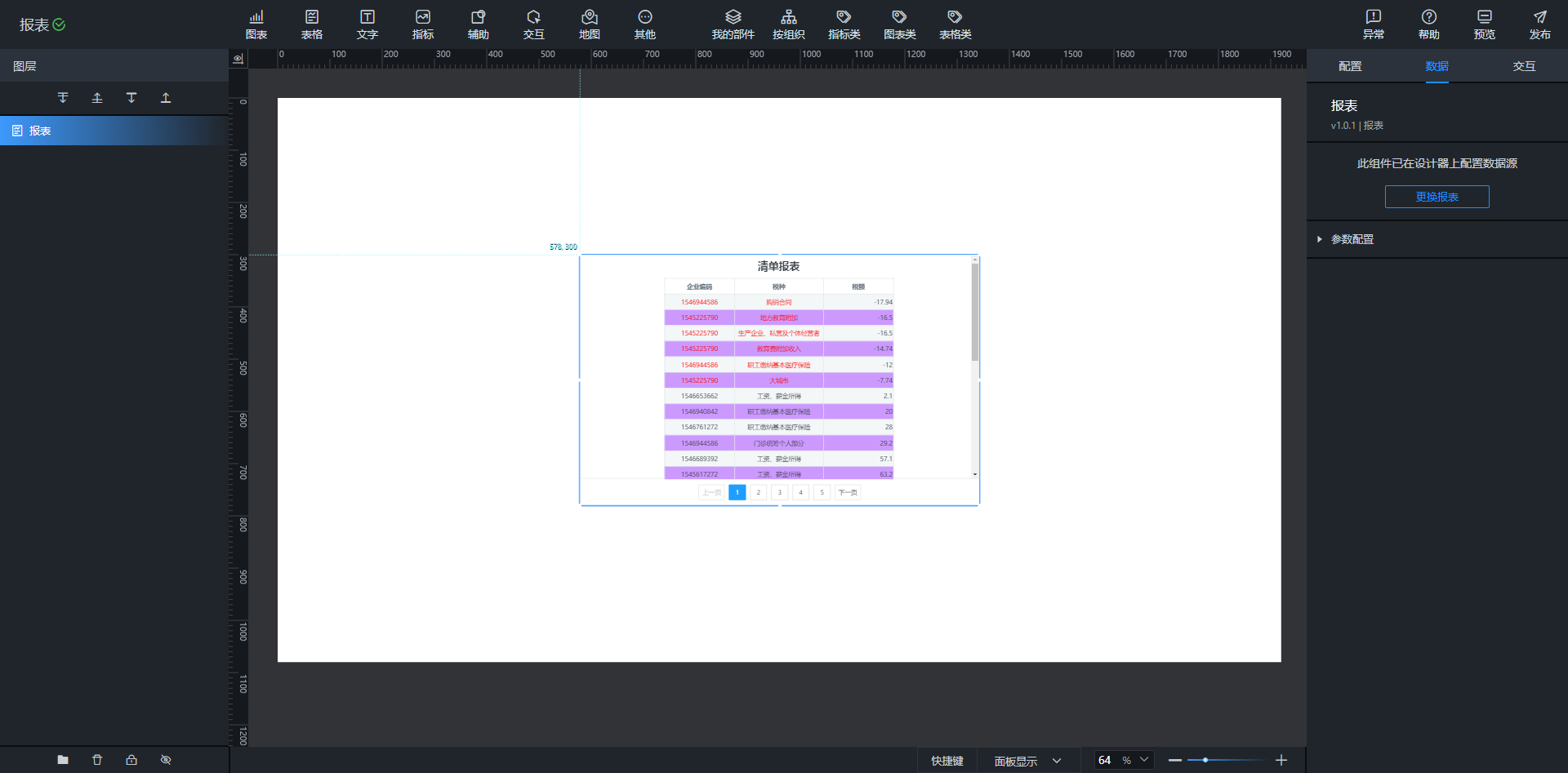Click the folder group icon in layers footer
The image size is (1568, 773).
(63, 760)
